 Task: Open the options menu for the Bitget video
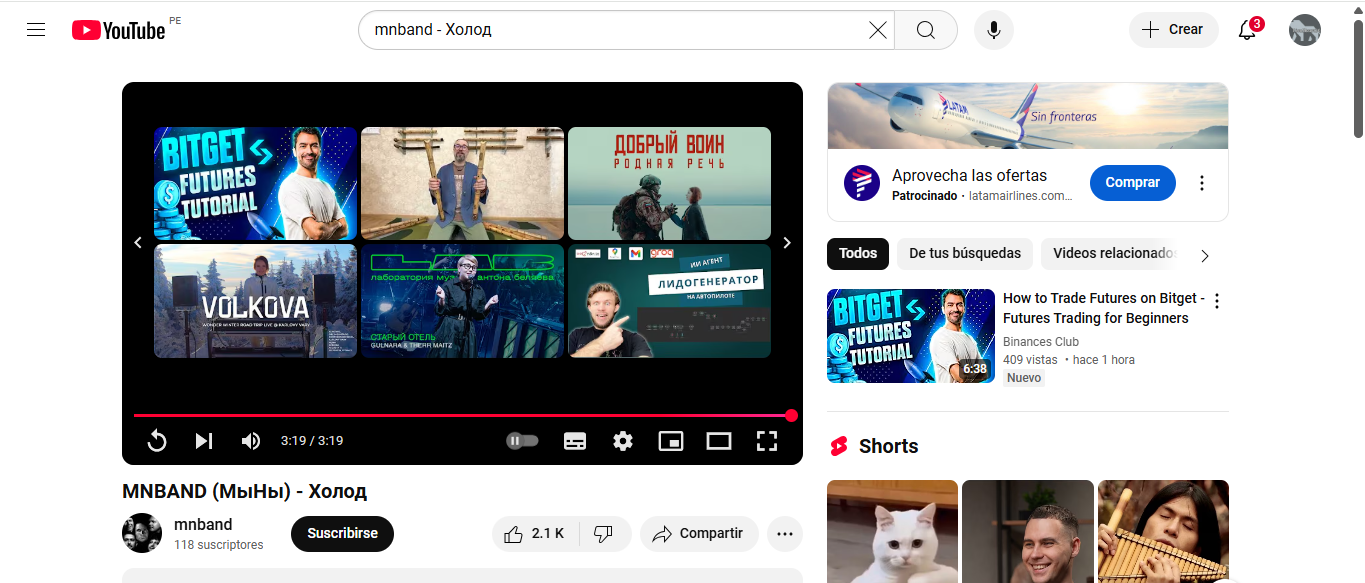point(1217,300)
